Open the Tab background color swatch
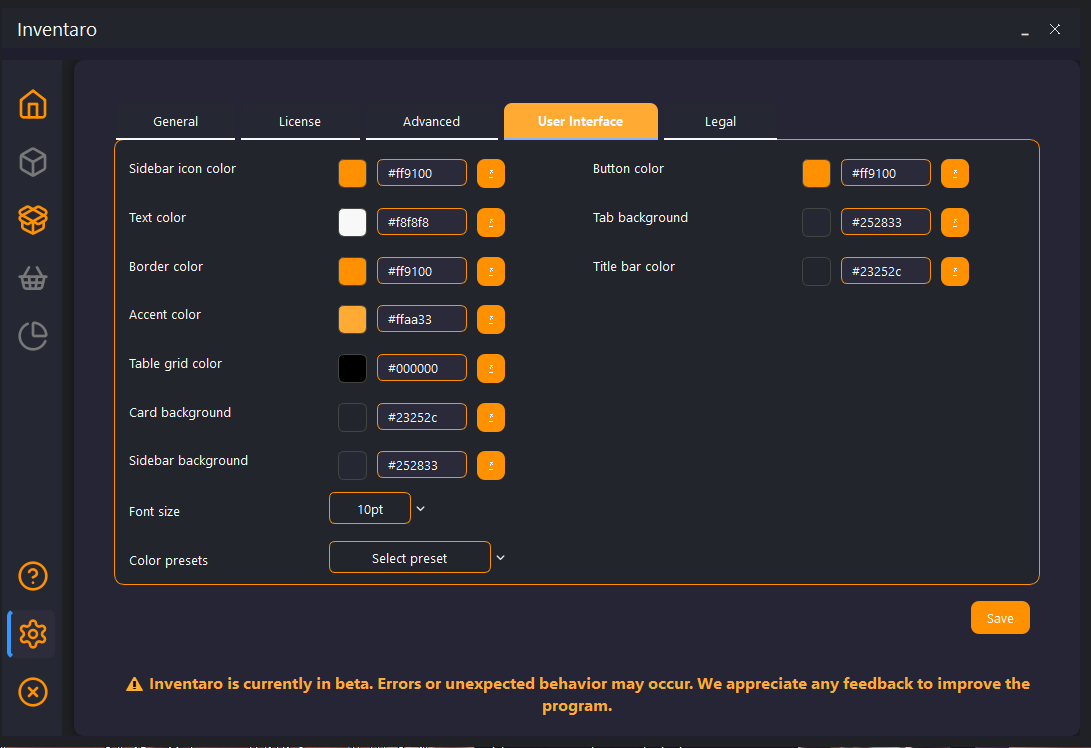The width and height of the screenshot is (1091, 748). click(x=816, y=222)
